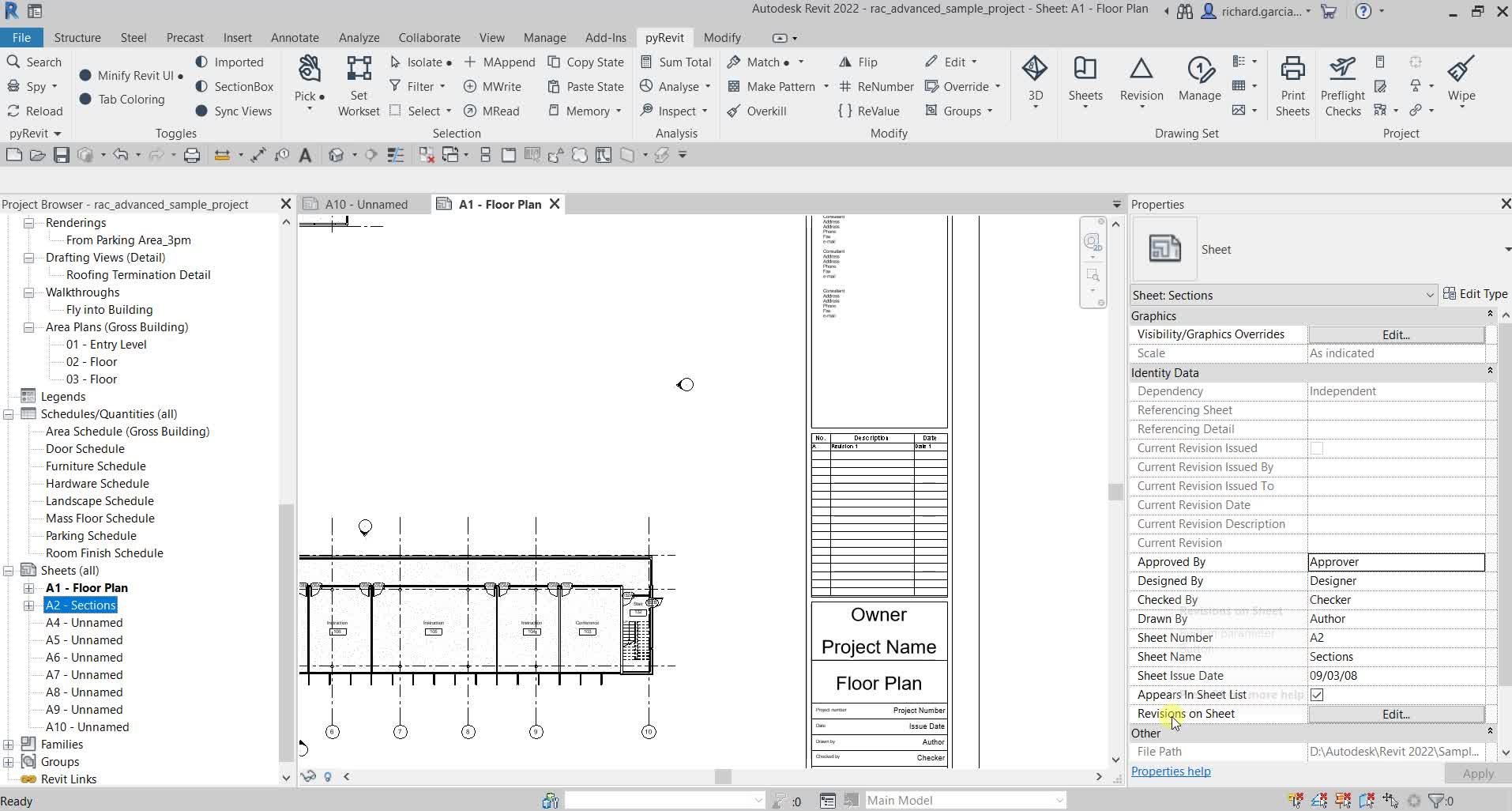Collapse the Identity Data section

(1491, 371)
